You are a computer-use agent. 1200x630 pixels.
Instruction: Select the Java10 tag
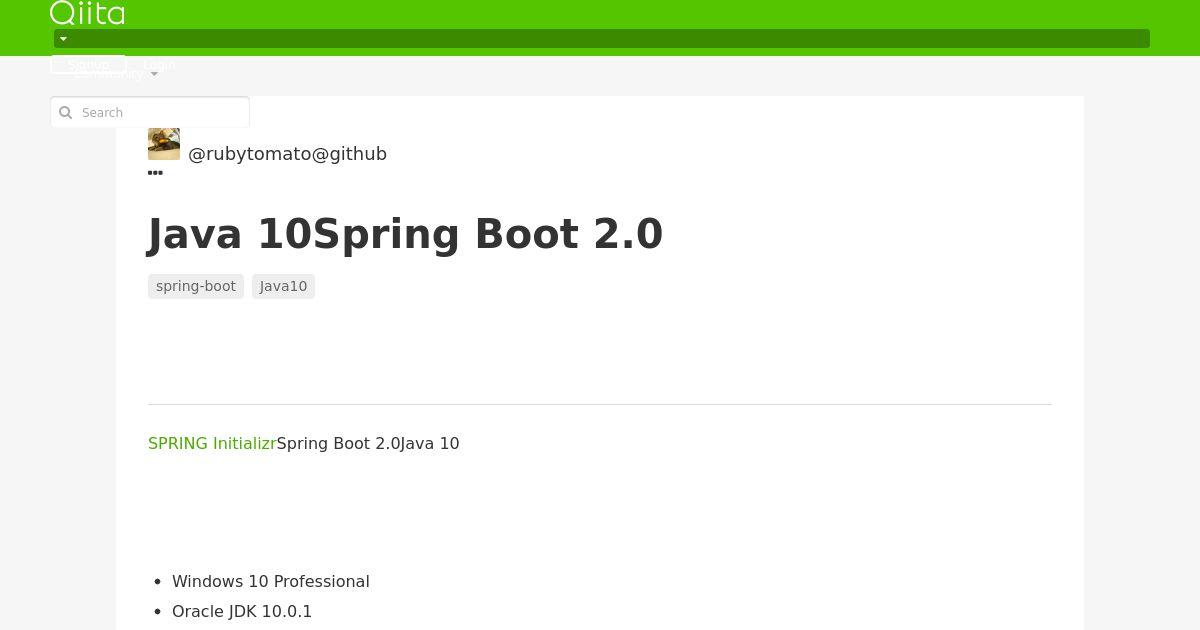(x=283, y=286)
